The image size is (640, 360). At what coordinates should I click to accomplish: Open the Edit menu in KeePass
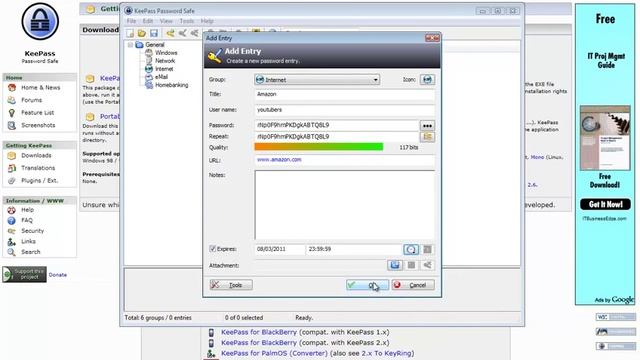coord(147,21)
